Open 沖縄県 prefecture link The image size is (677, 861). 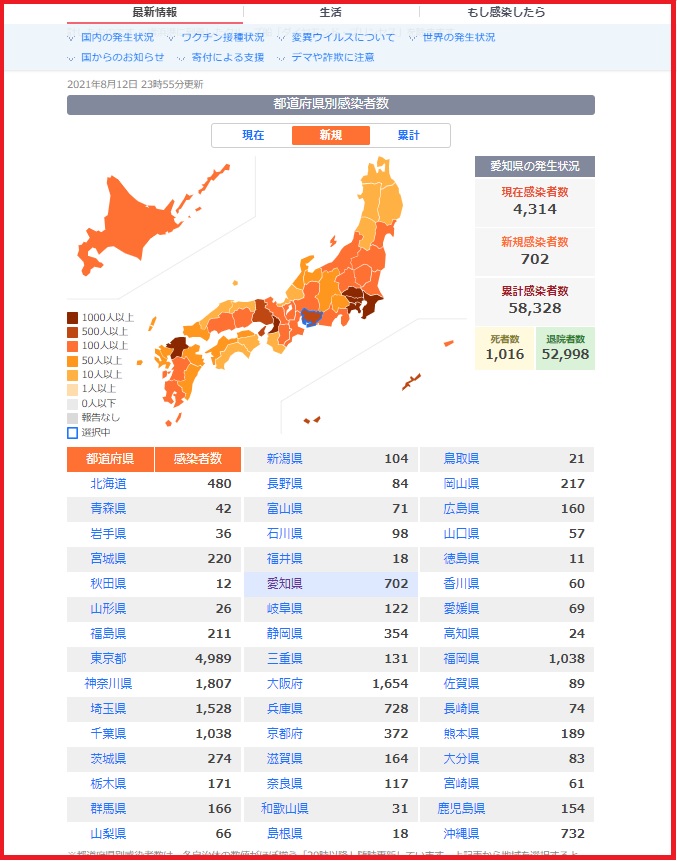point(461,834)
